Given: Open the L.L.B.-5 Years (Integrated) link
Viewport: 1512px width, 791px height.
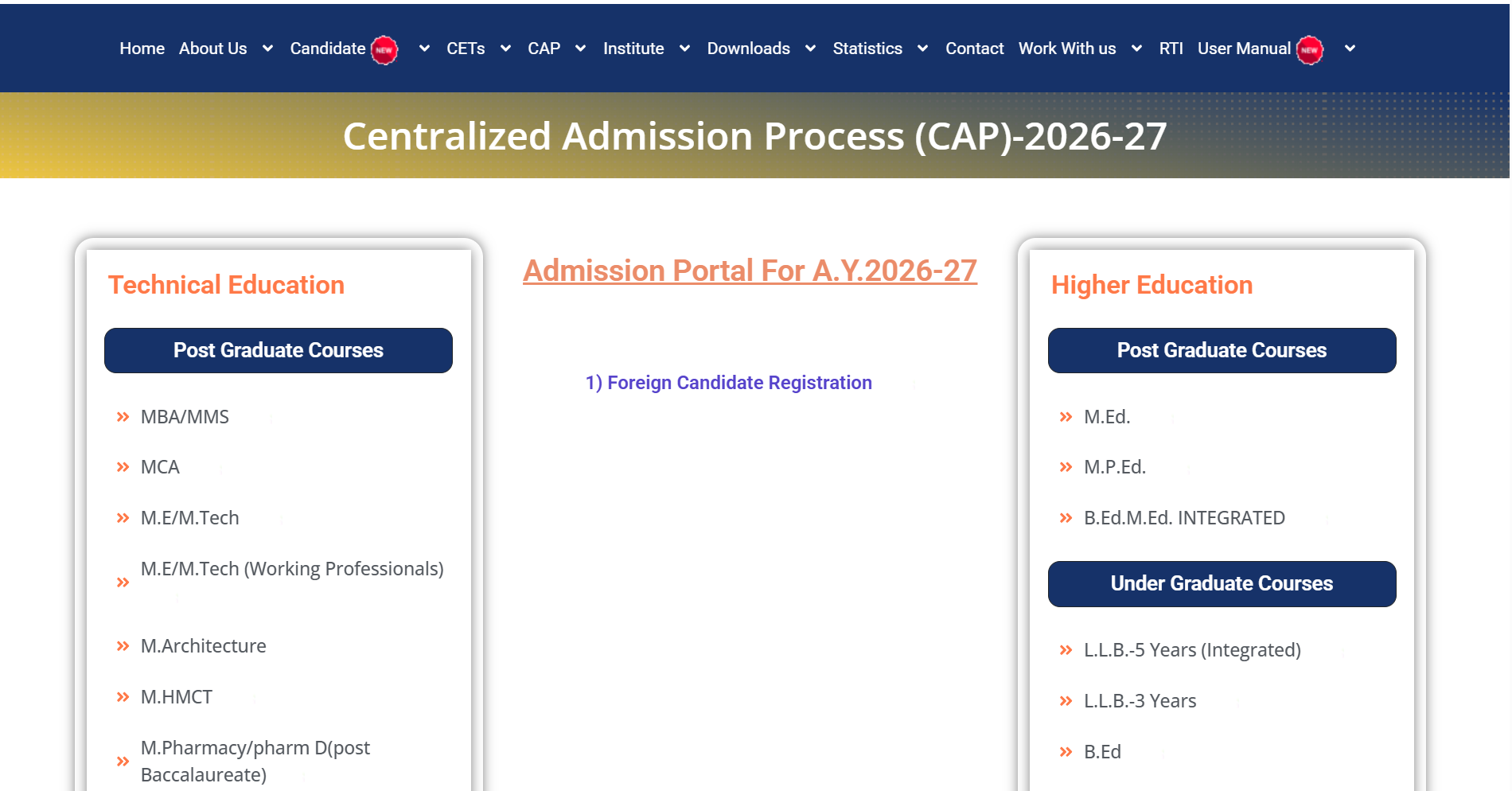Looking at the screenshot, I should tap(1192, 650).
